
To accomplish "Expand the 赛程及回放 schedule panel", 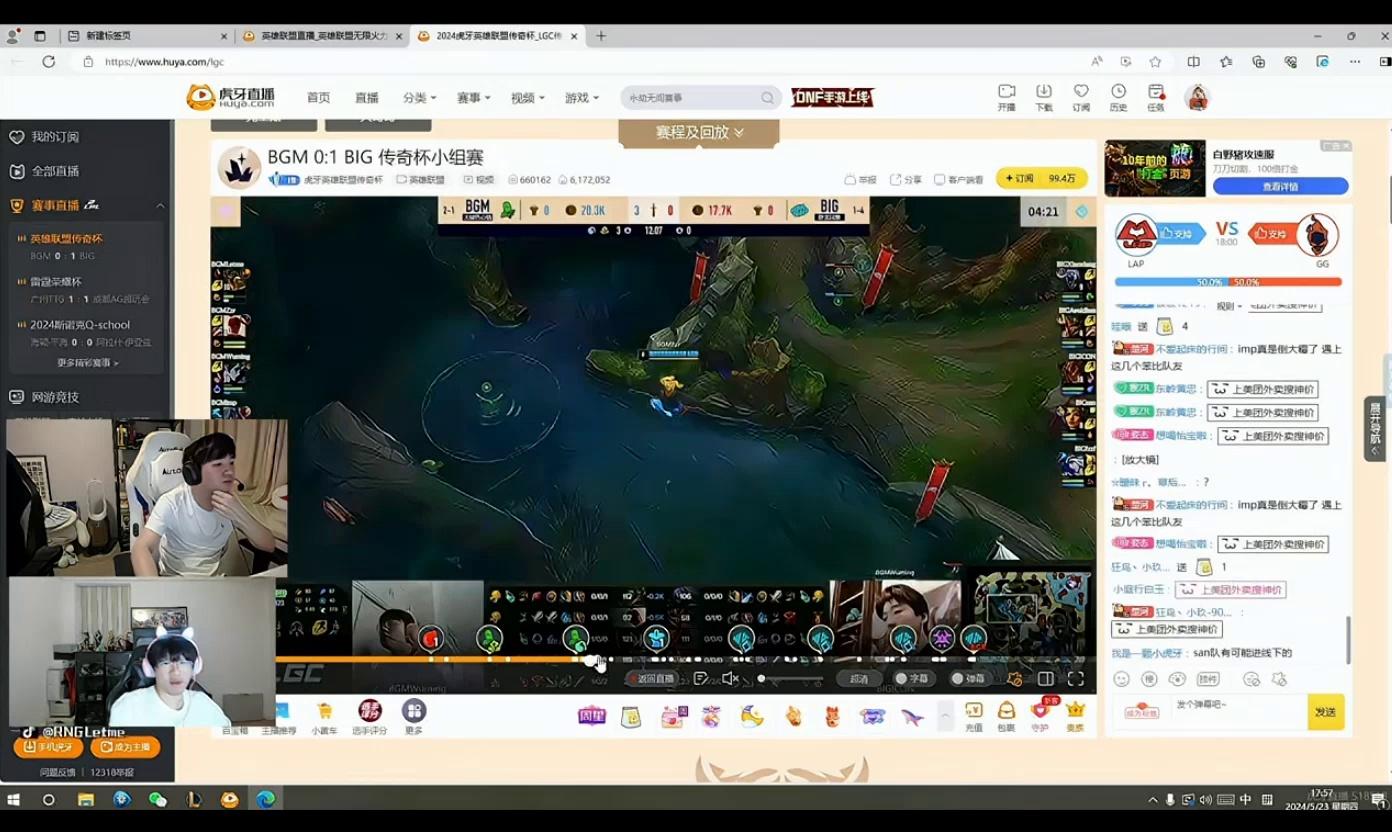I will tap(699, 132).
